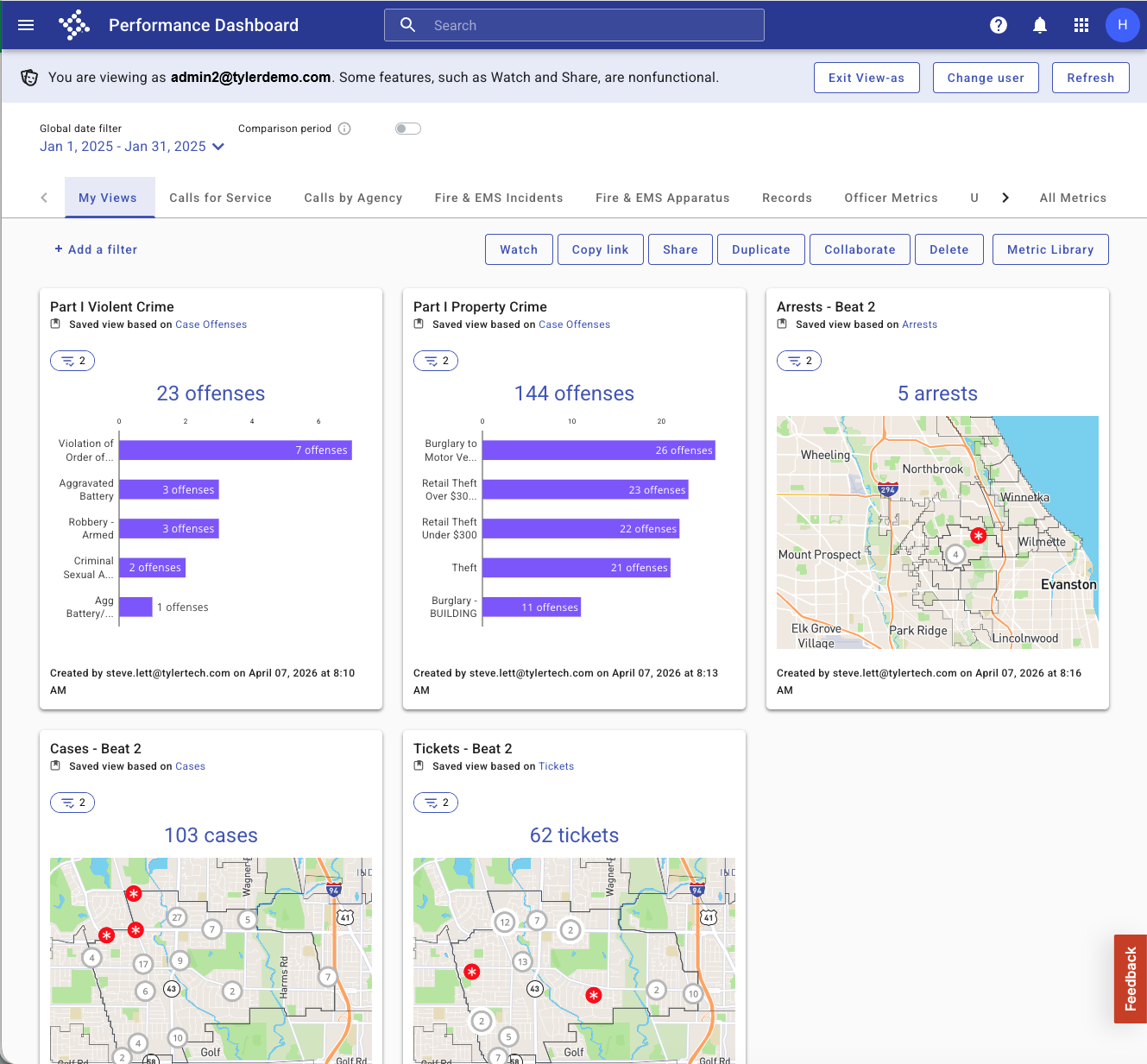Open the Officer Metrics tab
Screen dimensions: 1147x1064
pos(891,198)
